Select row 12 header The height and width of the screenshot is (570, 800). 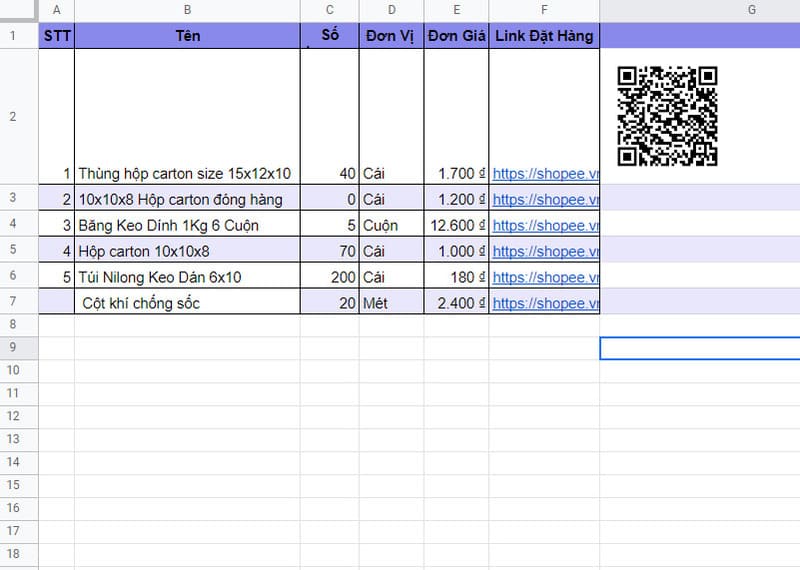click(19, 416)
